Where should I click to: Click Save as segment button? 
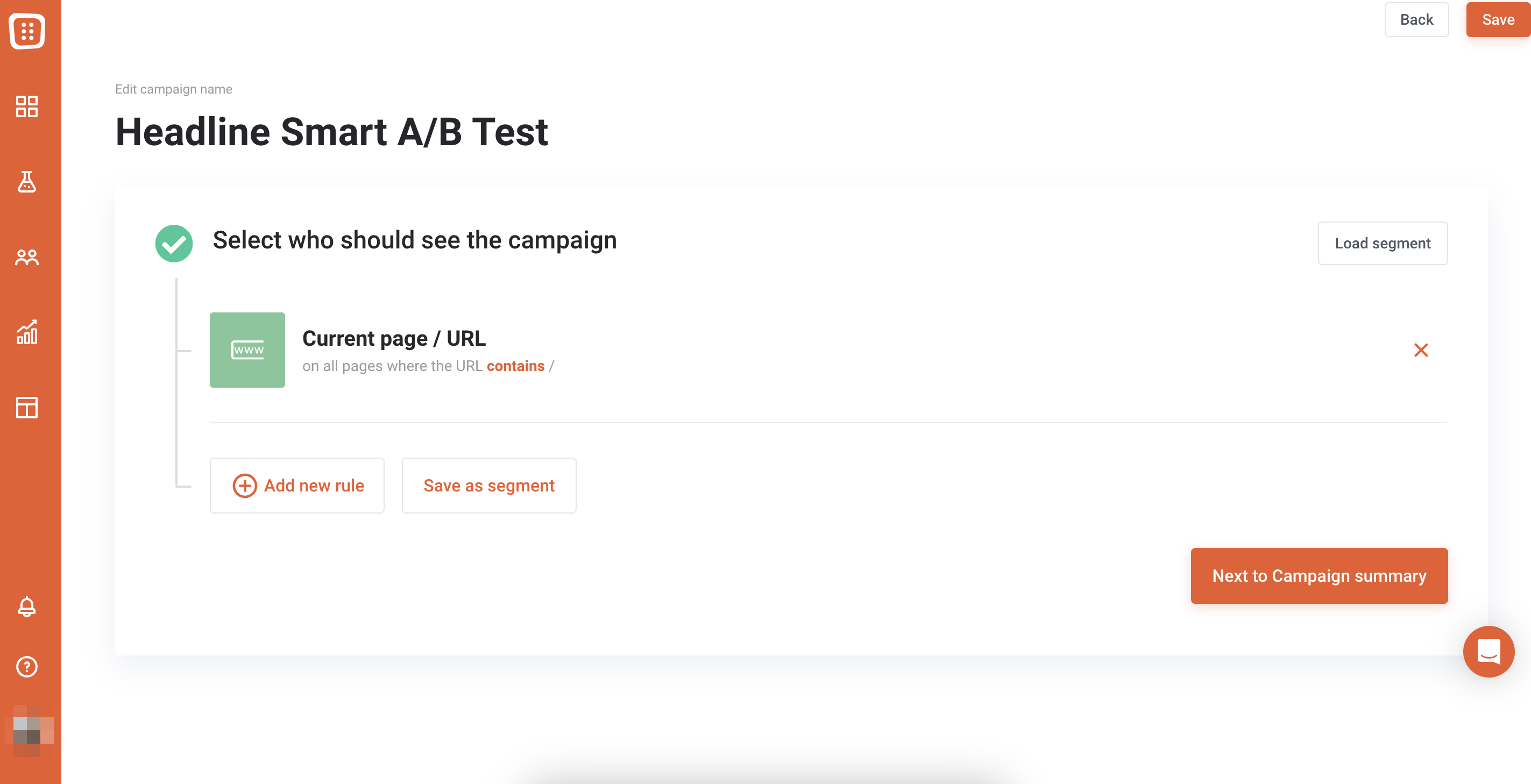click(489, 485)
